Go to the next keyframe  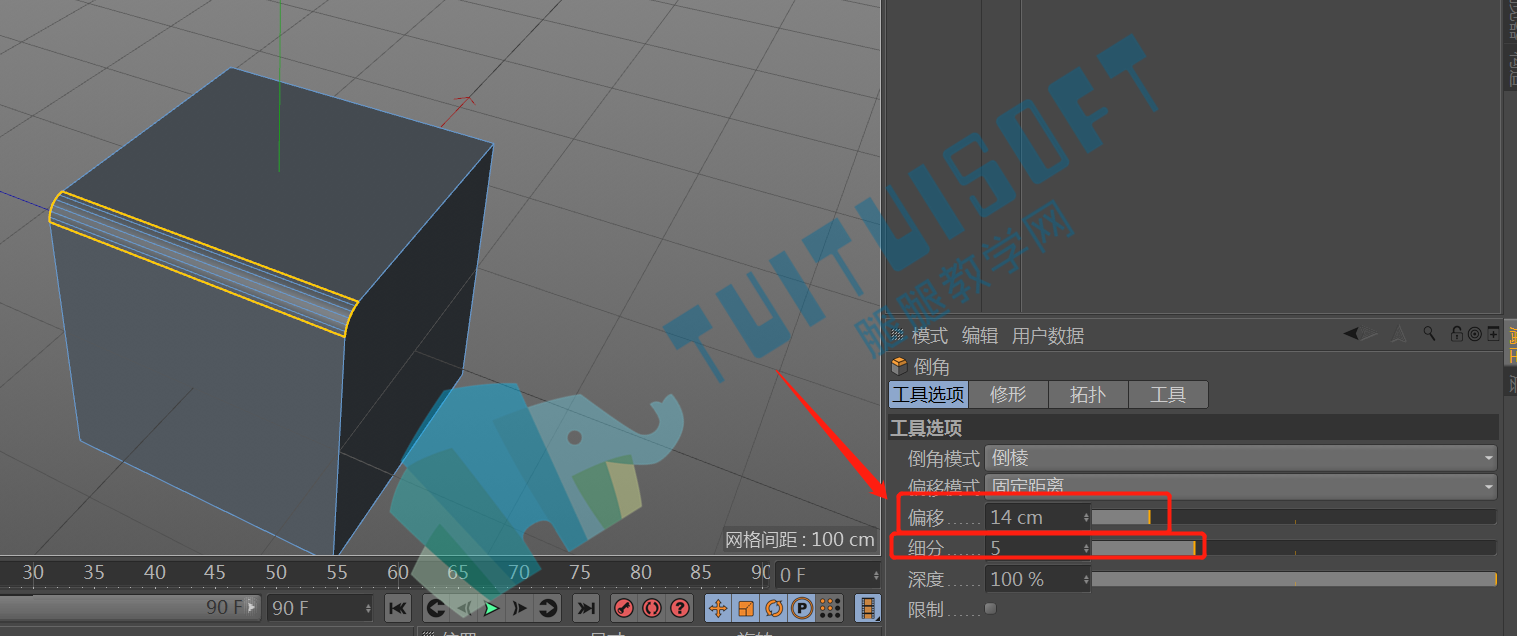click(547, 607)
